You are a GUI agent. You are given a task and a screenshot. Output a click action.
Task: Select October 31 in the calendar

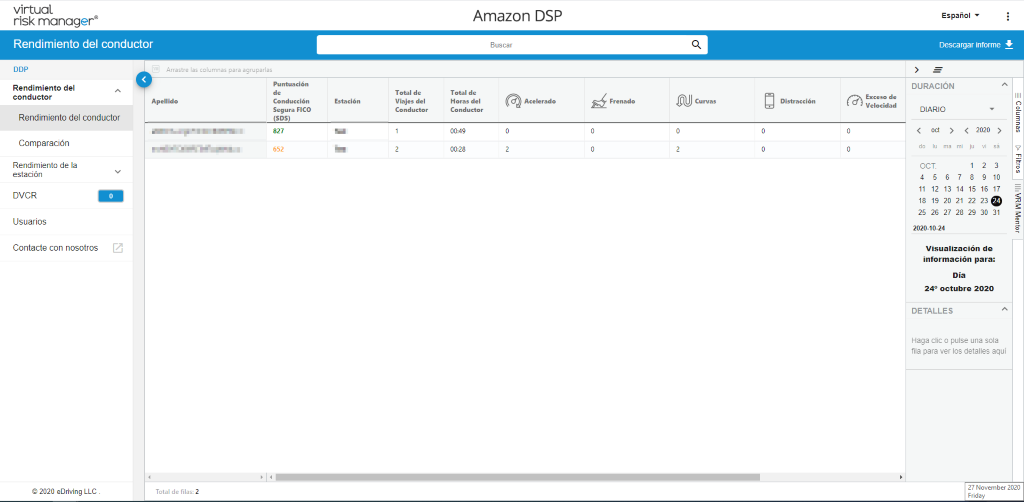[x=996, y=212]
